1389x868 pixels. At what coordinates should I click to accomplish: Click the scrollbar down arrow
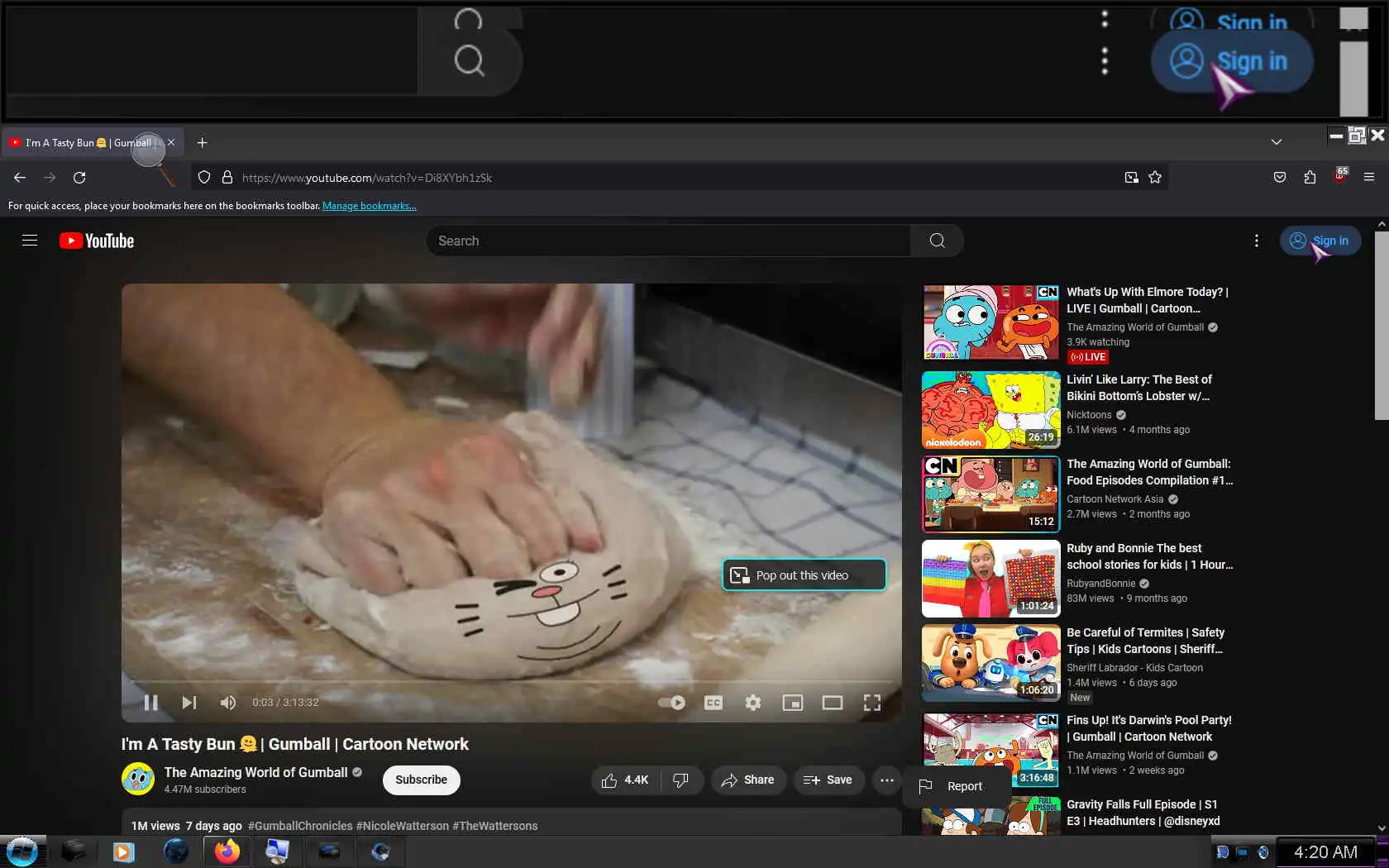click(x=1382, y=827)
